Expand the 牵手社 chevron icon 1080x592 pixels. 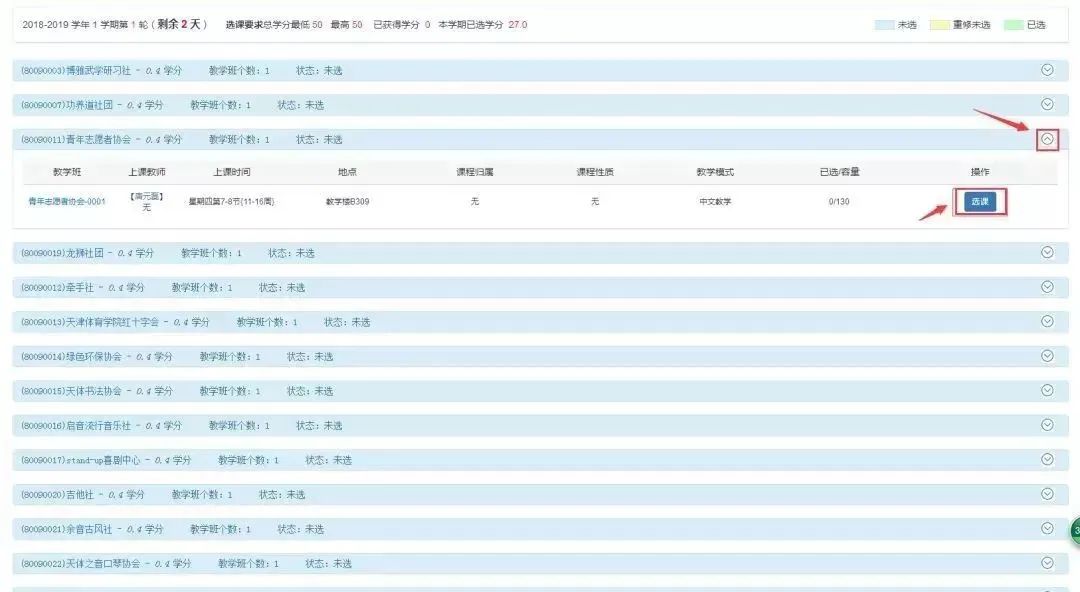(x=1047, y=287)
